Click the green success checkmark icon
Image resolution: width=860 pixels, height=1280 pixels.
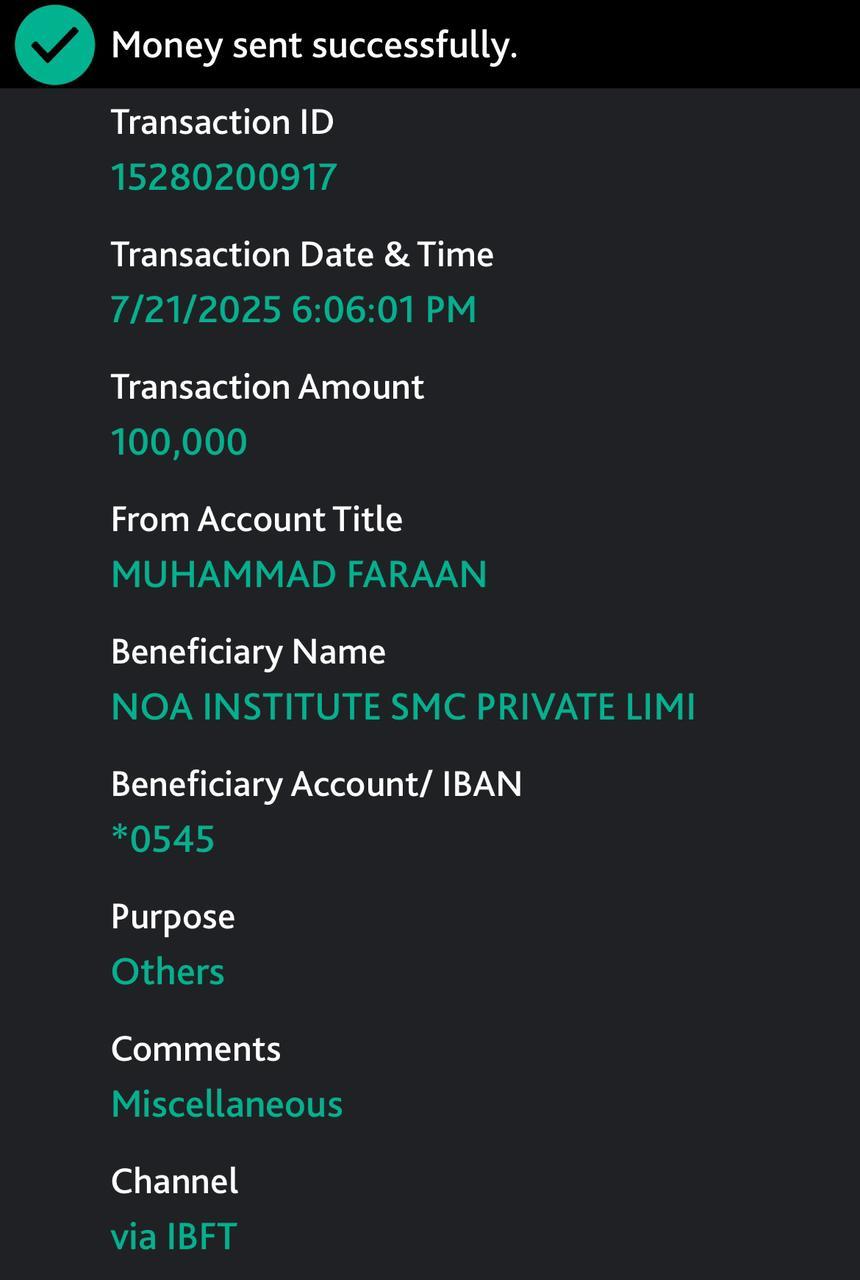coord(55,45)
